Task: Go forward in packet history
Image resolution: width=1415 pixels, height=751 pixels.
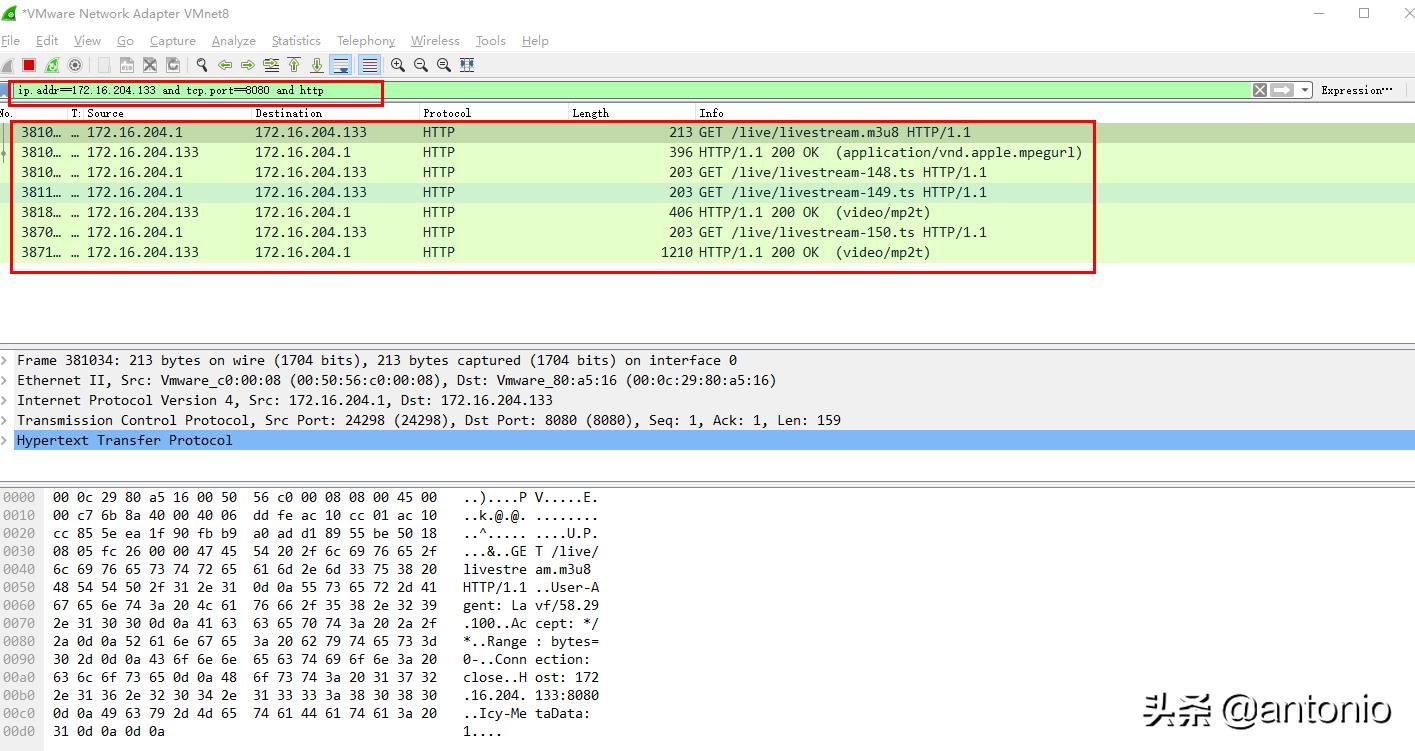Action: click(x=248, y=65)
